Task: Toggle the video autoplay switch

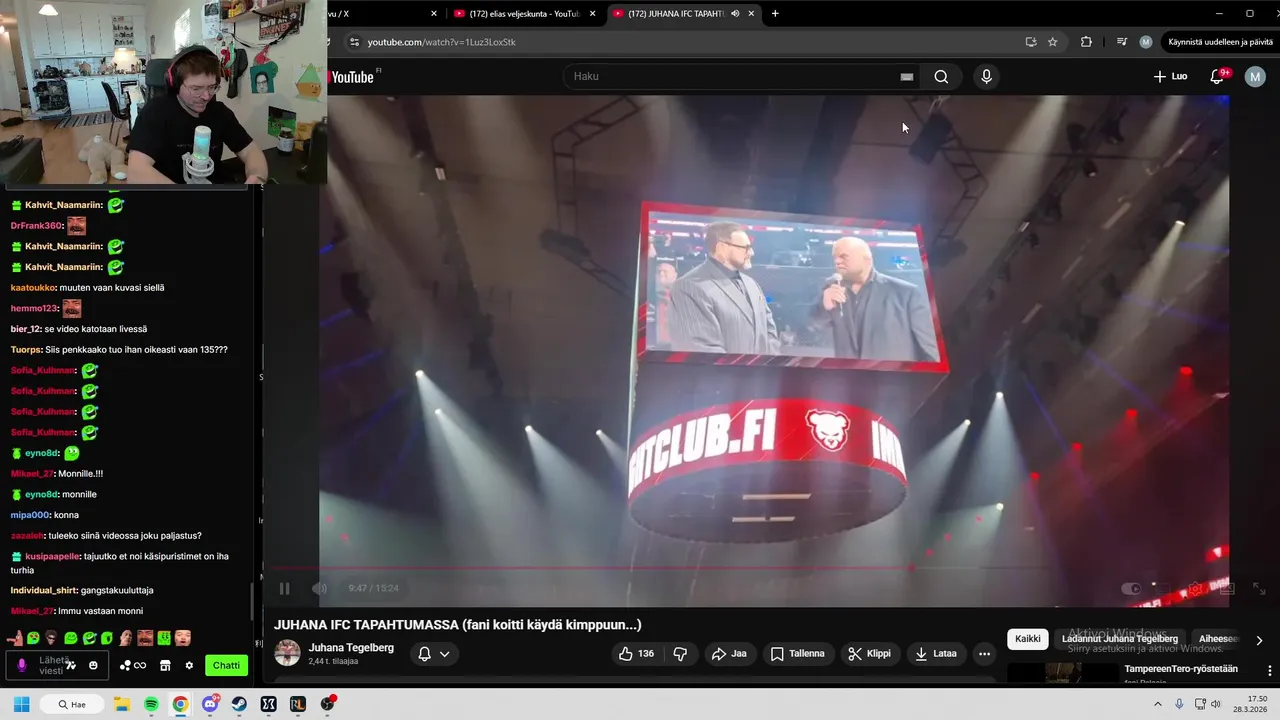Action: point(1131,589)
